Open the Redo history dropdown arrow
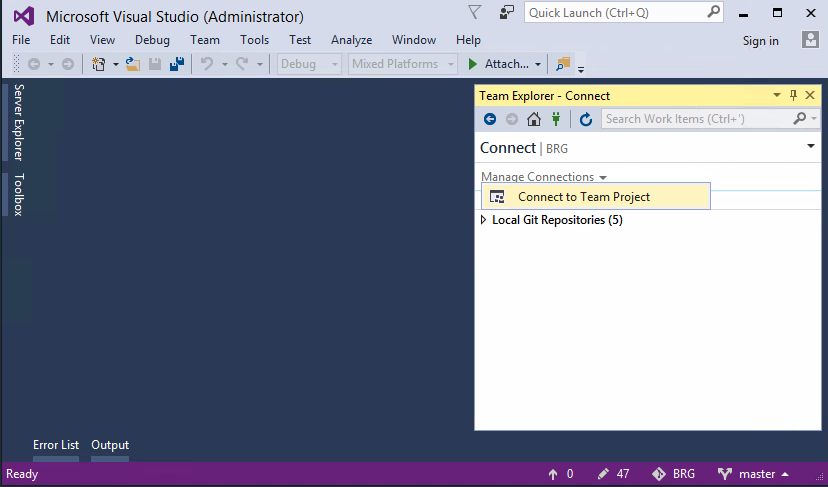 (260, 64)
